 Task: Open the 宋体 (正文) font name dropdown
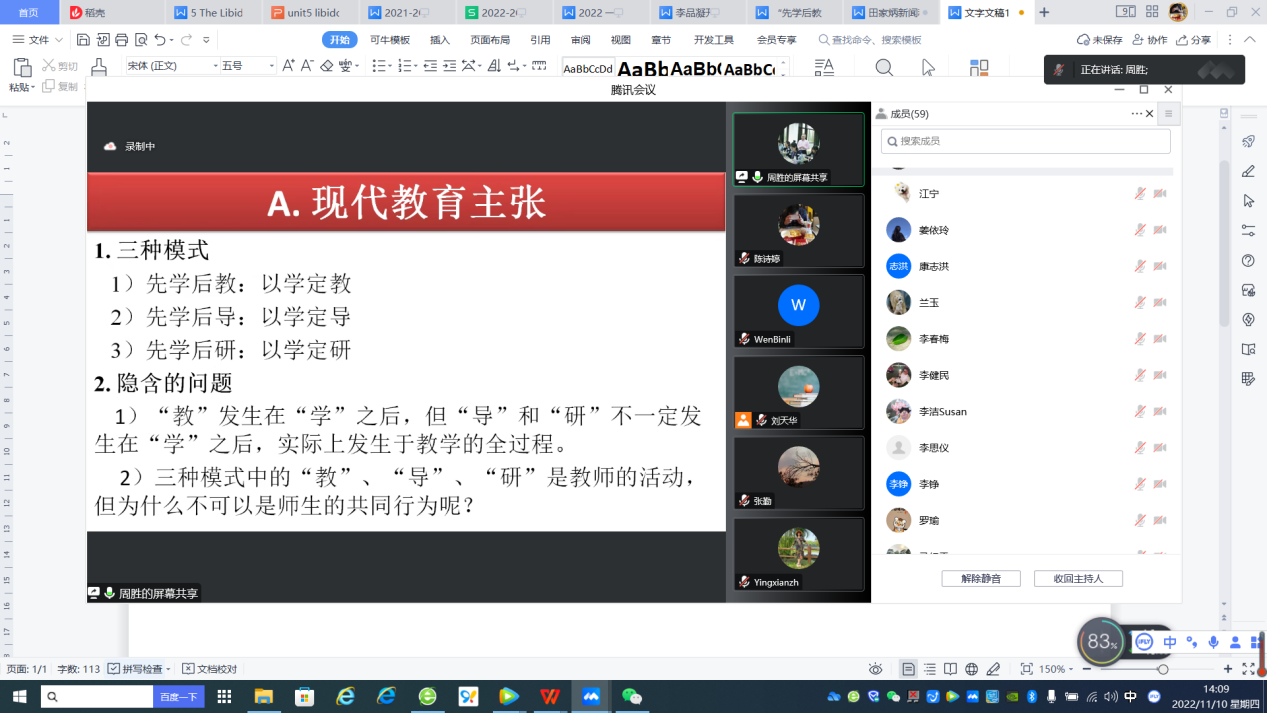pos(172,66)
